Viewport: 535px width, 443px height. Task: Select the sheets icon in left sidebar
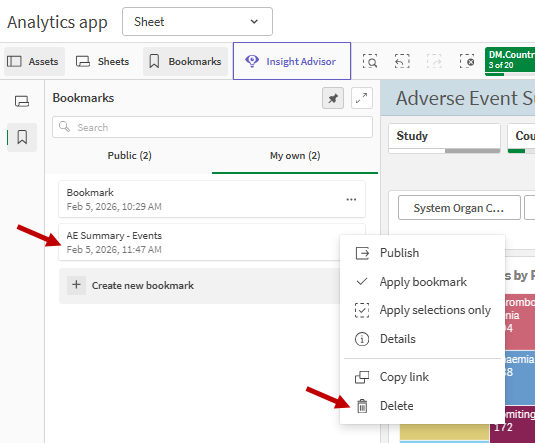[x=22, y=101]
